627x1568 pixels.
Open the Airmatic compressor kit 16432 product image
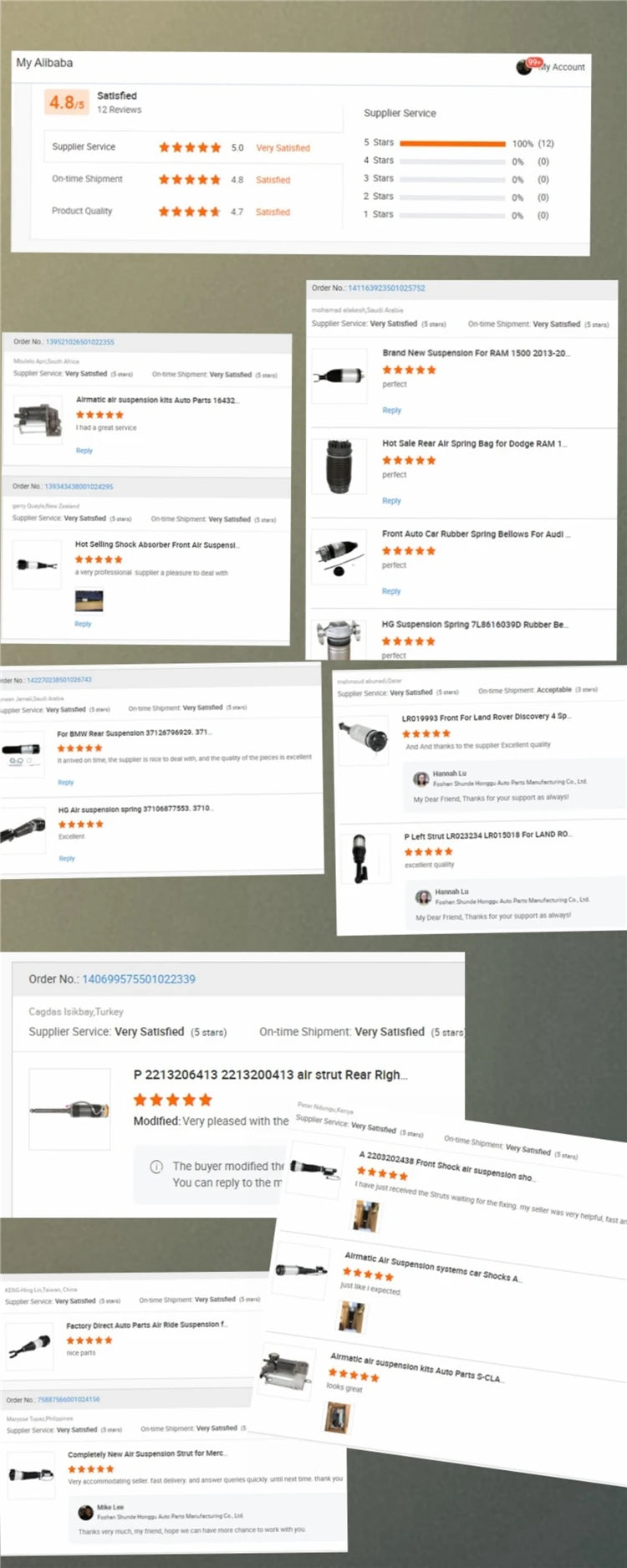pos(37,421)
